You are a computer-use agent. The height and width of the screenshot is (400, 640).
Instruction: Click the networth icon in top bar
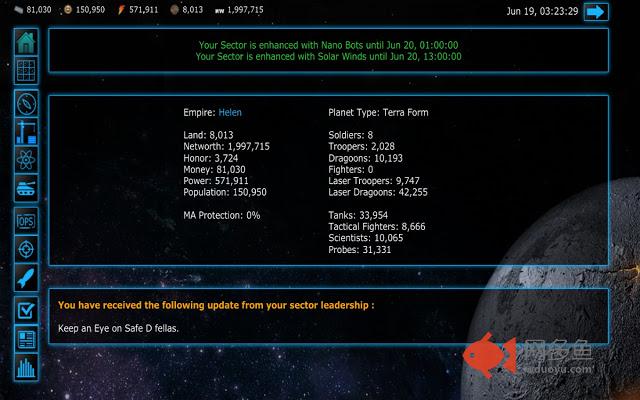220,11
